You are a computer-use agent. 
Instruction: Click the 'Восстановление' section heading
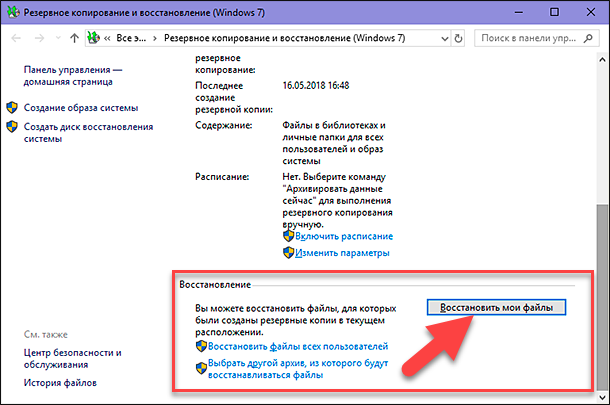click(215, 285)
